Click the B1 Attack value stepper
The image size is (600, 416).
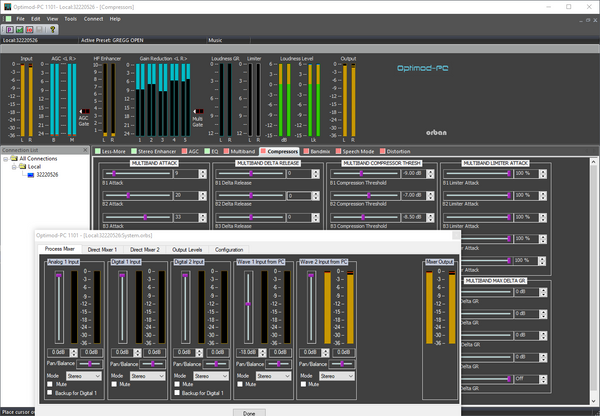(202, 174)
